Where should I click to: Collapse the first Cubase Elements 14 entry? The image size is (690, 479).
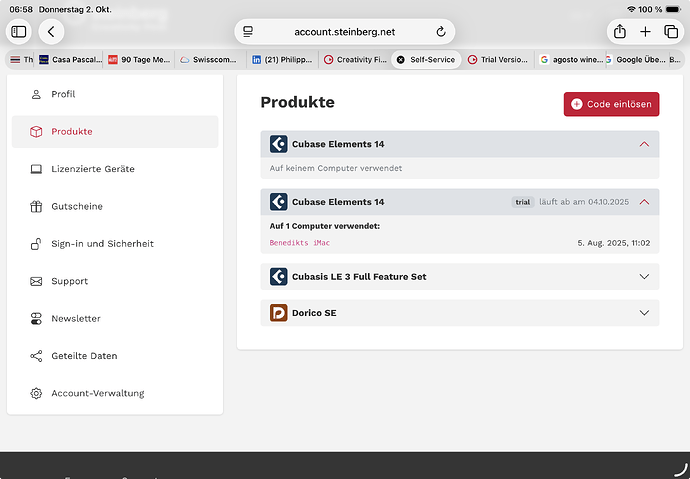point(643,145)
